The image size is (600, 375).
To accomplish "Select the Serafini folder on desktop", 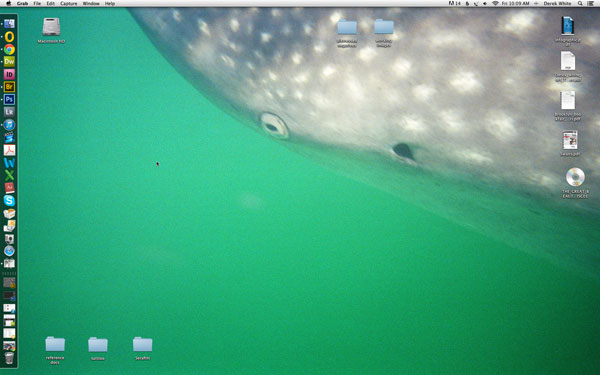I will tap(142, 344).
